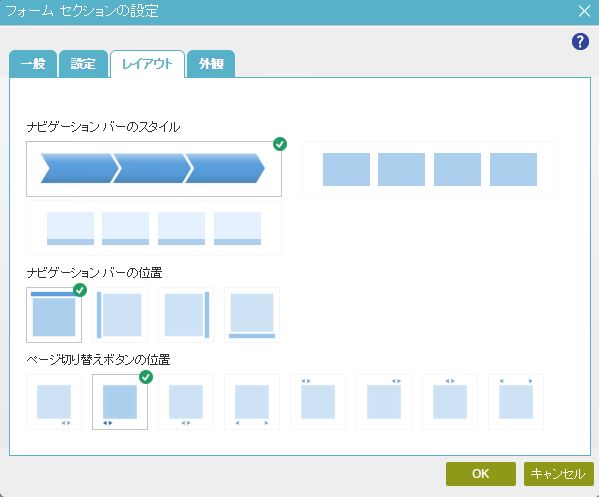This screenshot has width=599, height=497.
Task: Switch to the 一般 tab
Action: click(33, 64)
